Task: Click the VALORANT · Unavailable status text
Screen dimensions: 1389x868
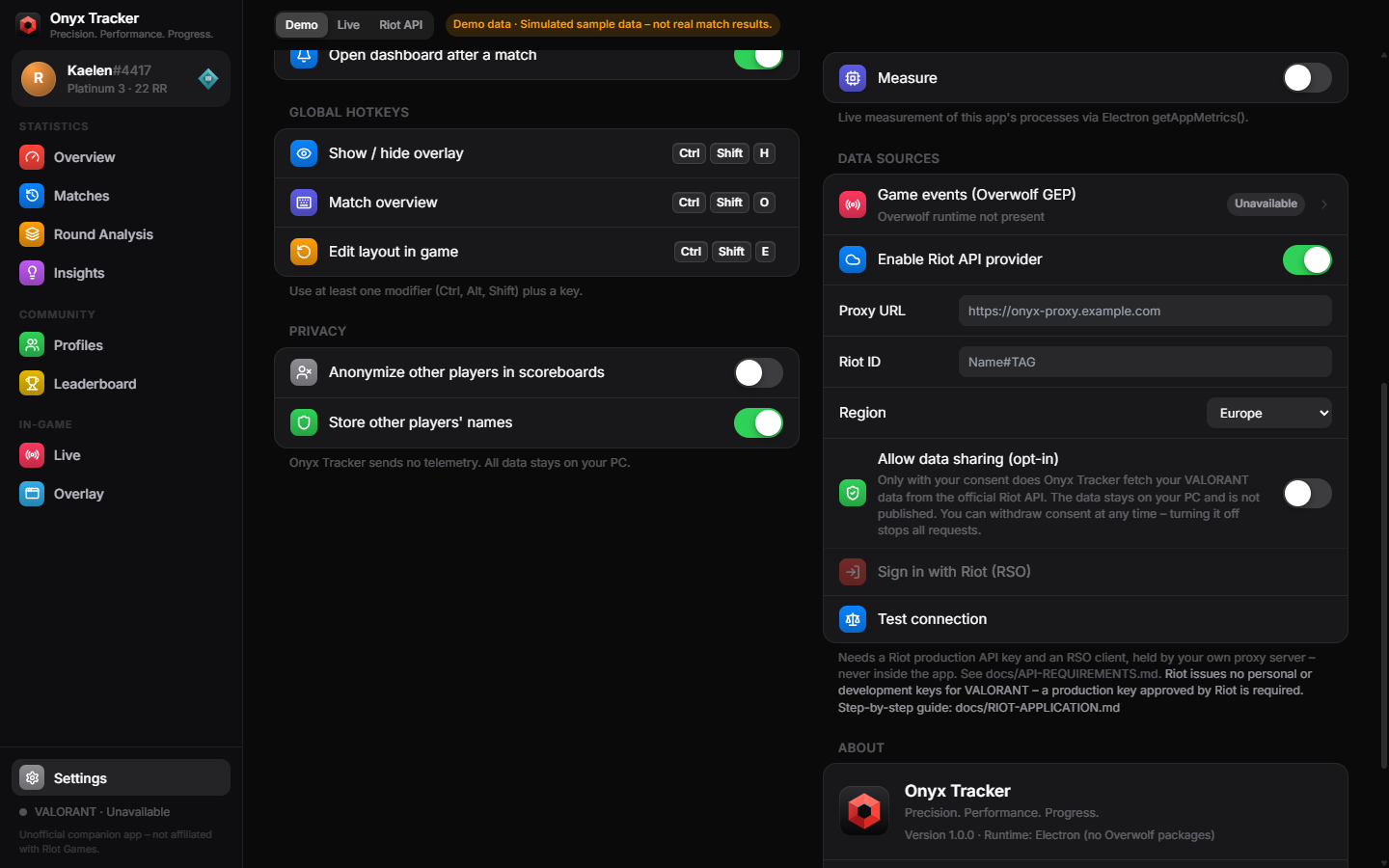Action: point(102,812)
